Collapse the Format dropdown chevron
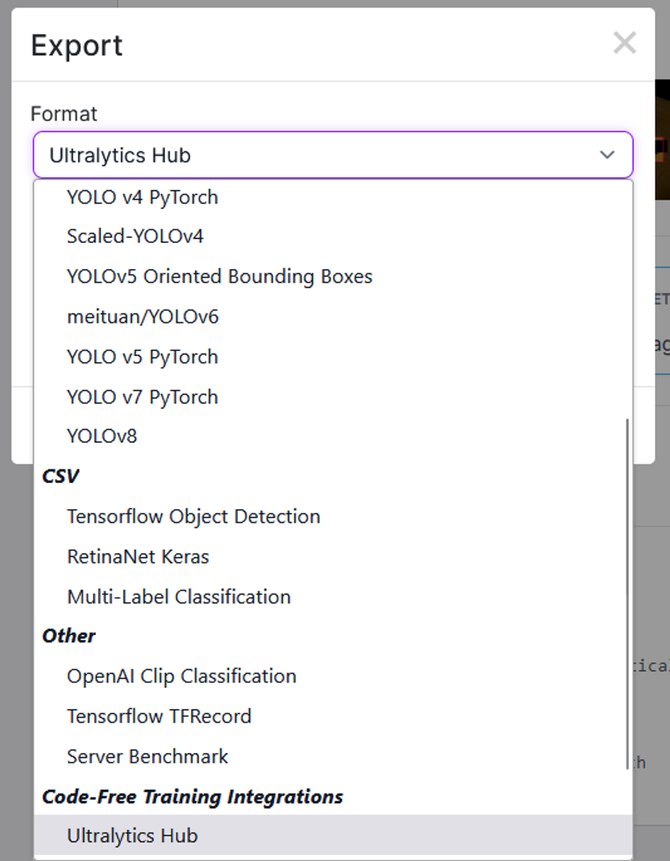Image resolution: width=670 pixels, height=861 pixels. point(607,155)
